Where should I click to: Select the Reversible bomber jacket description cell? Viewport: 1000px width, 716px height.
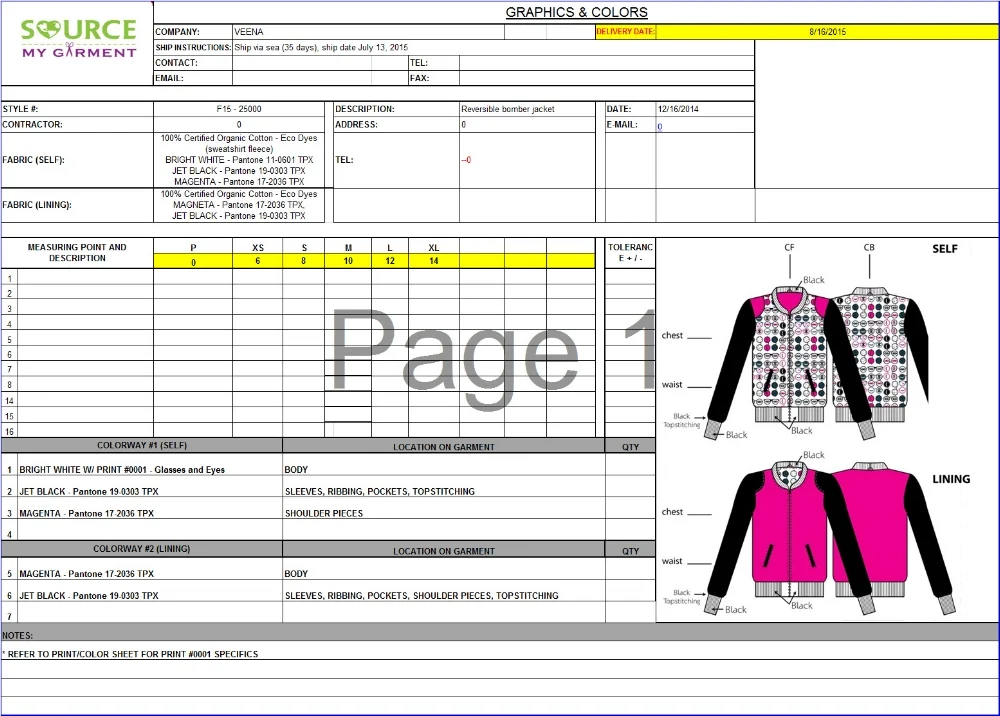(527, 109)
